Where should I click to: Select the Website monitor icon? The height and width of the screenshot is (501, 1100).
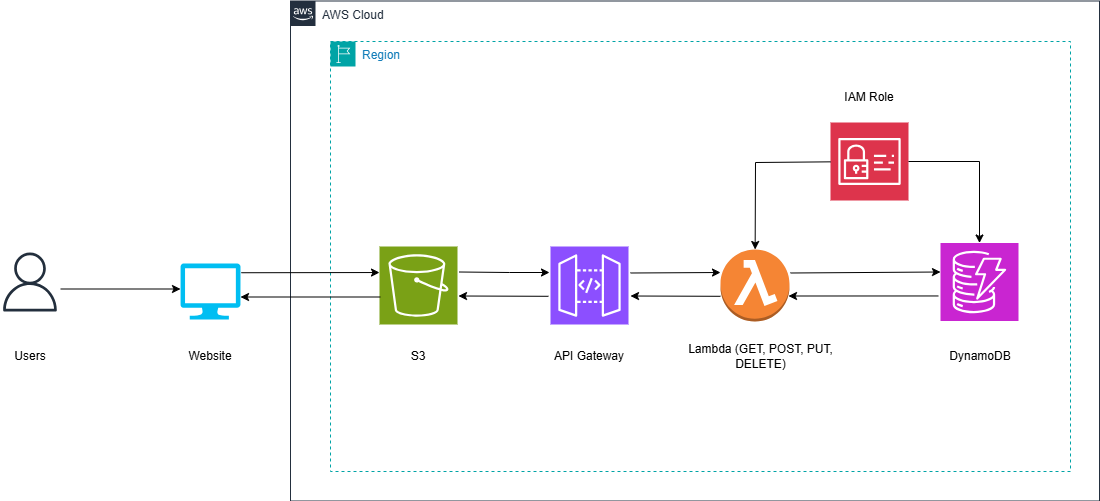210,291
